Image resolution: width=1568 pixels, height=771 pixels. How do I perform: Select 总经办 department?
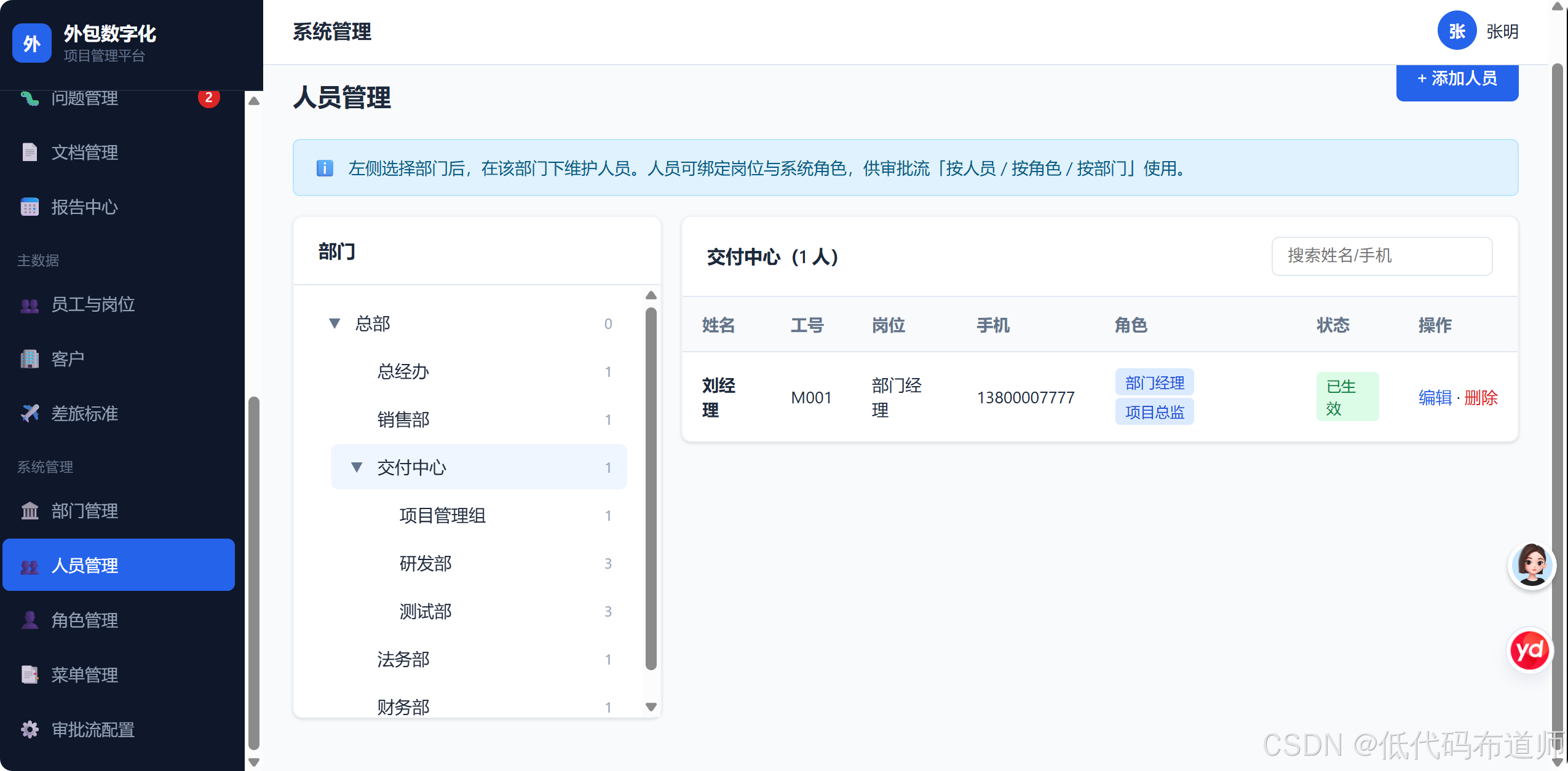(x=479, y=371)
